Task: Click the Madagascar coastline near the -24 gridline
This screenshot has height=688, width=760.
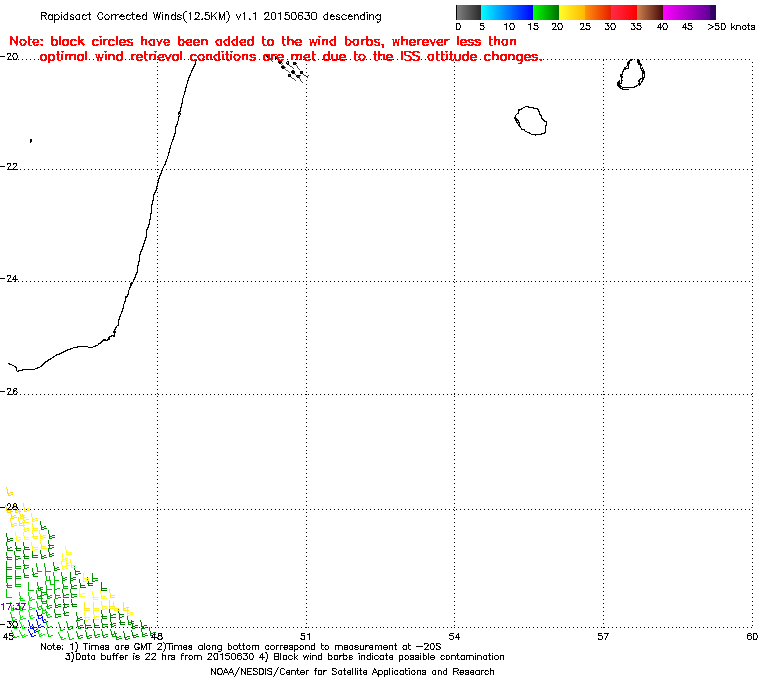Action: coord(132,281)
